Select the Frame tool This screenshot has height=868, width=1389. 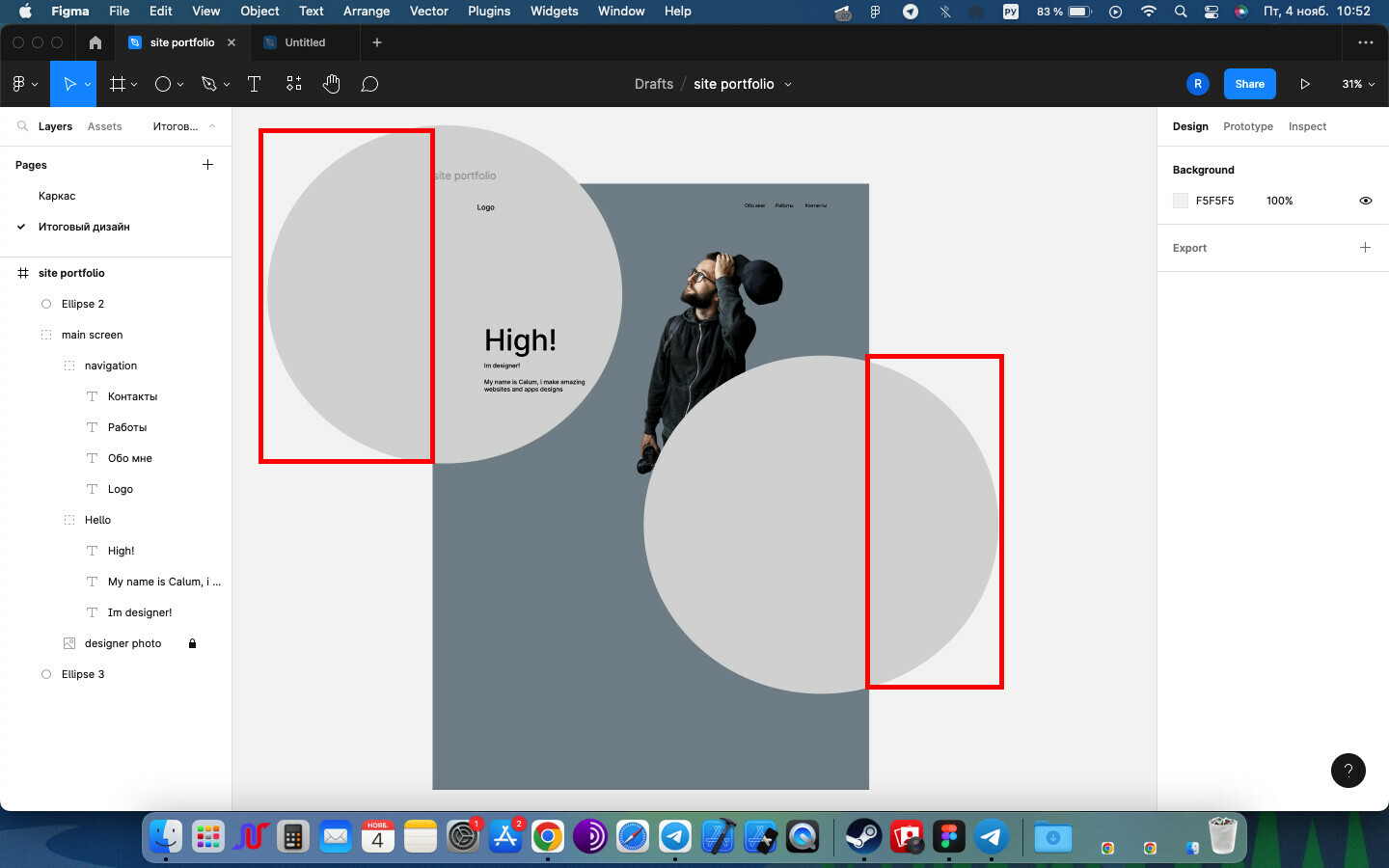click(x=118, y=84)
